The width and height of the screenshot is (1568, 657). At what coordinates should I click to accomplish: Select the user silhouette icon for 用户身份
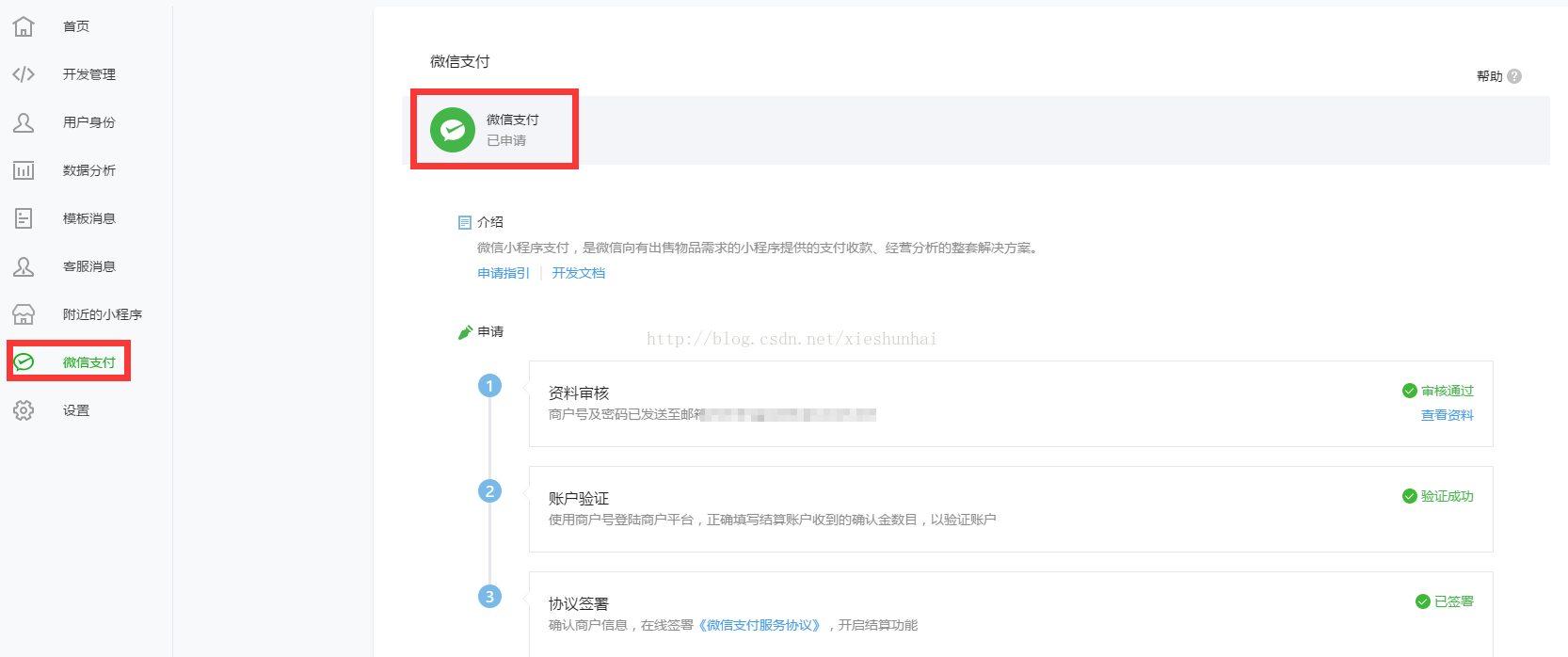tap(24, 122)
